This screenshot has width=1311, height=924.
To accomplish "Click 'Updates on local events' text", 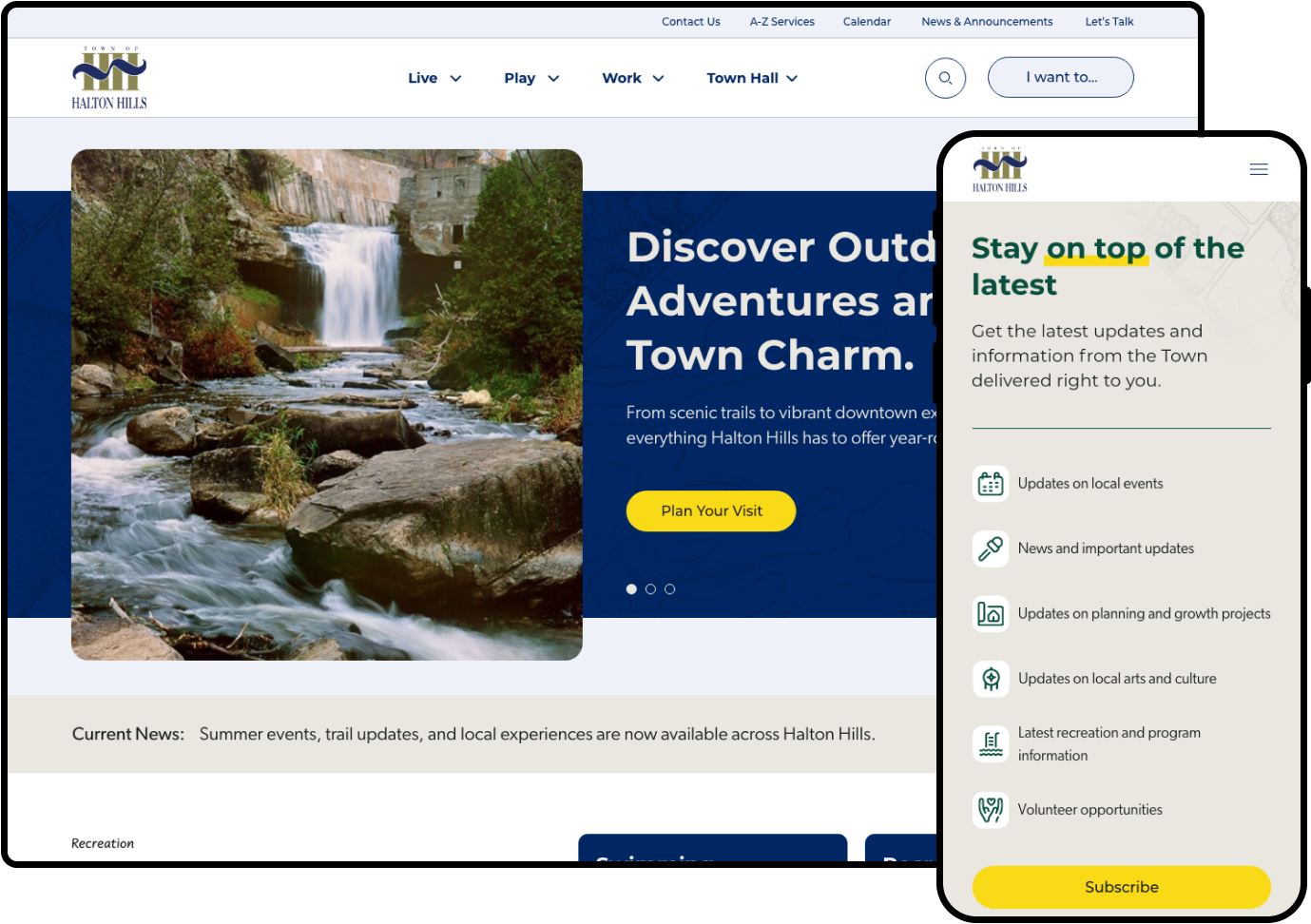I will click(1090, 484).
